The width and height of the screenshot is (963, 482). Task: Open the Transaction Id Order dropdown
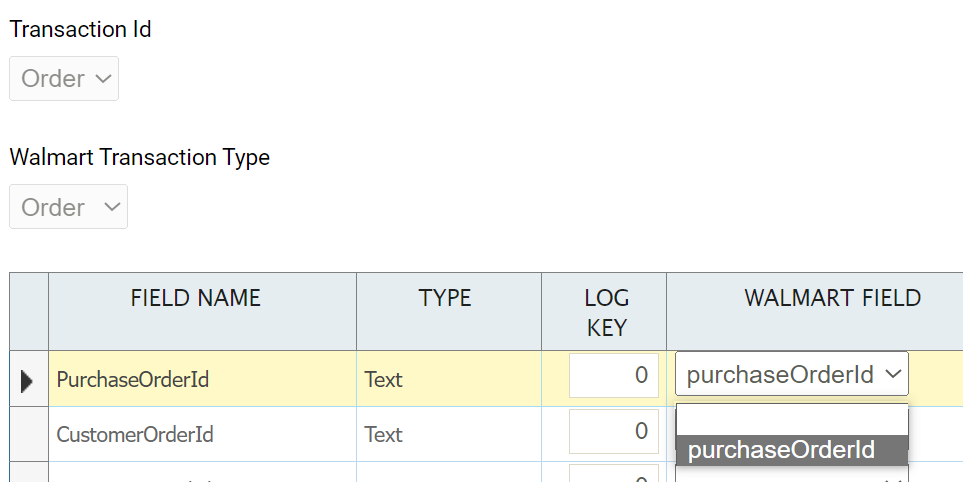(64, 79)
